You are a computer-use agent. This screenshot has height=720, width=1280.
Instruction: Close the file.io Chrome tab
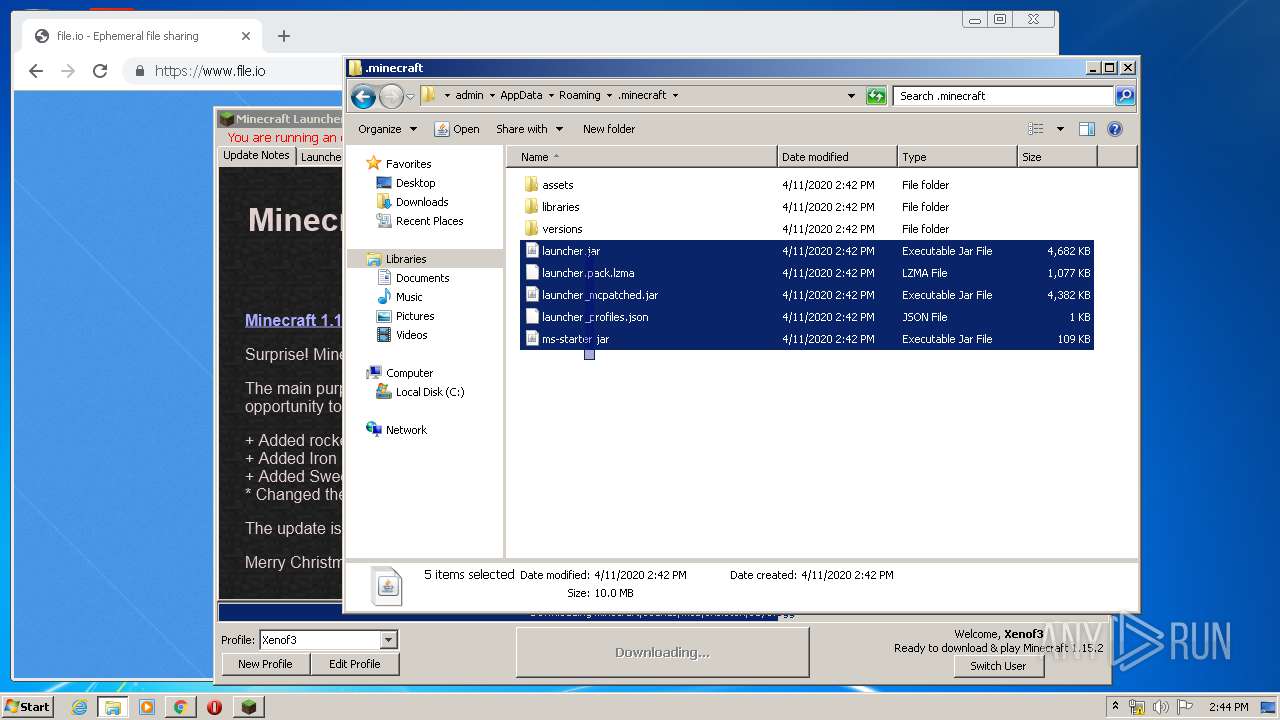tap(246, 36)
